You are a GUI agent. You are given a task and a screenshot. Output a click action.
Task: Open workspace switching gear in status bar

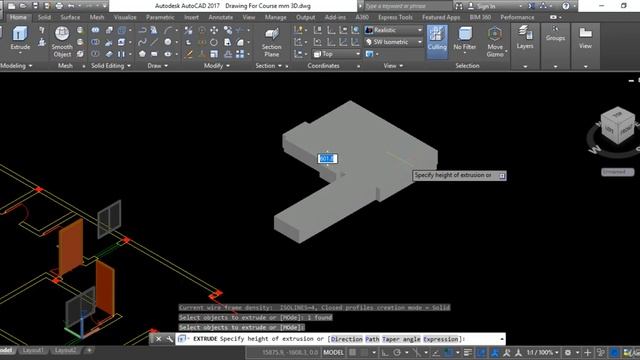coord(568,352)
